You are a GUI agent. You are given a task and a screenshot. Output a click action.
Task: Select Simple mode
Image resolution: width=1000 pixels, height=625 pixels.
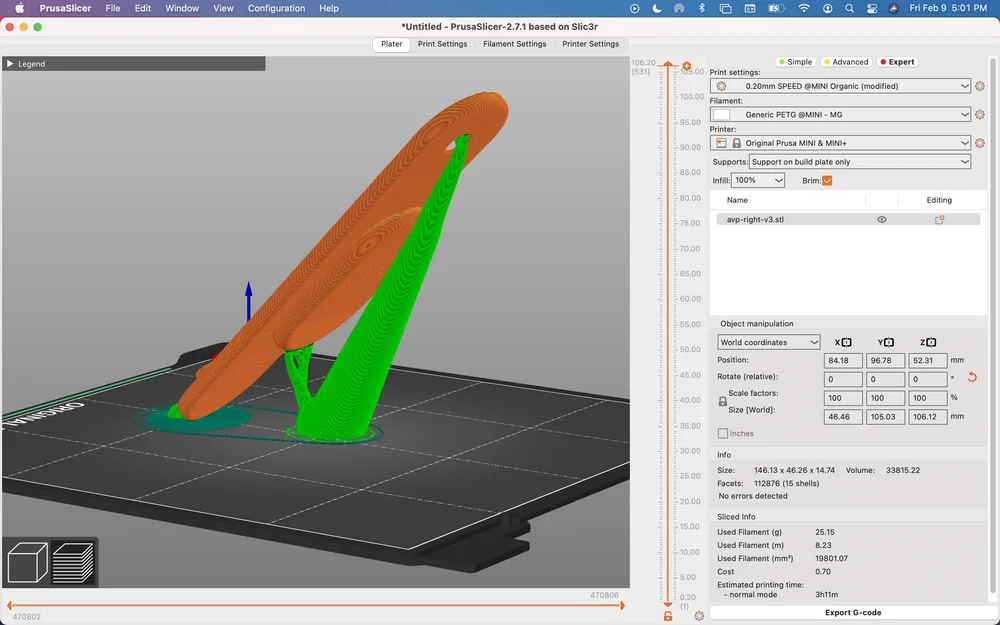click(794, 62)
